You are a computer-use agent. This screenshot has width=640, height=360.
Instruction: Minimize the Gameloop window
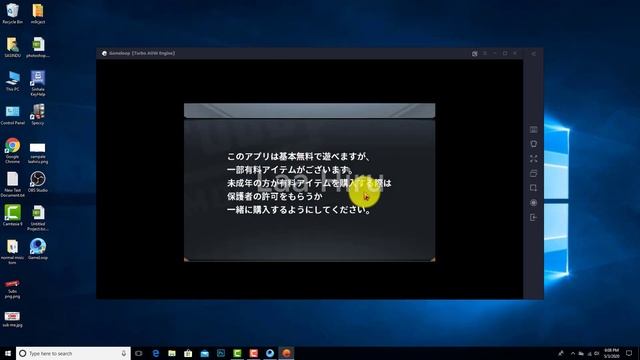(495, 53)
